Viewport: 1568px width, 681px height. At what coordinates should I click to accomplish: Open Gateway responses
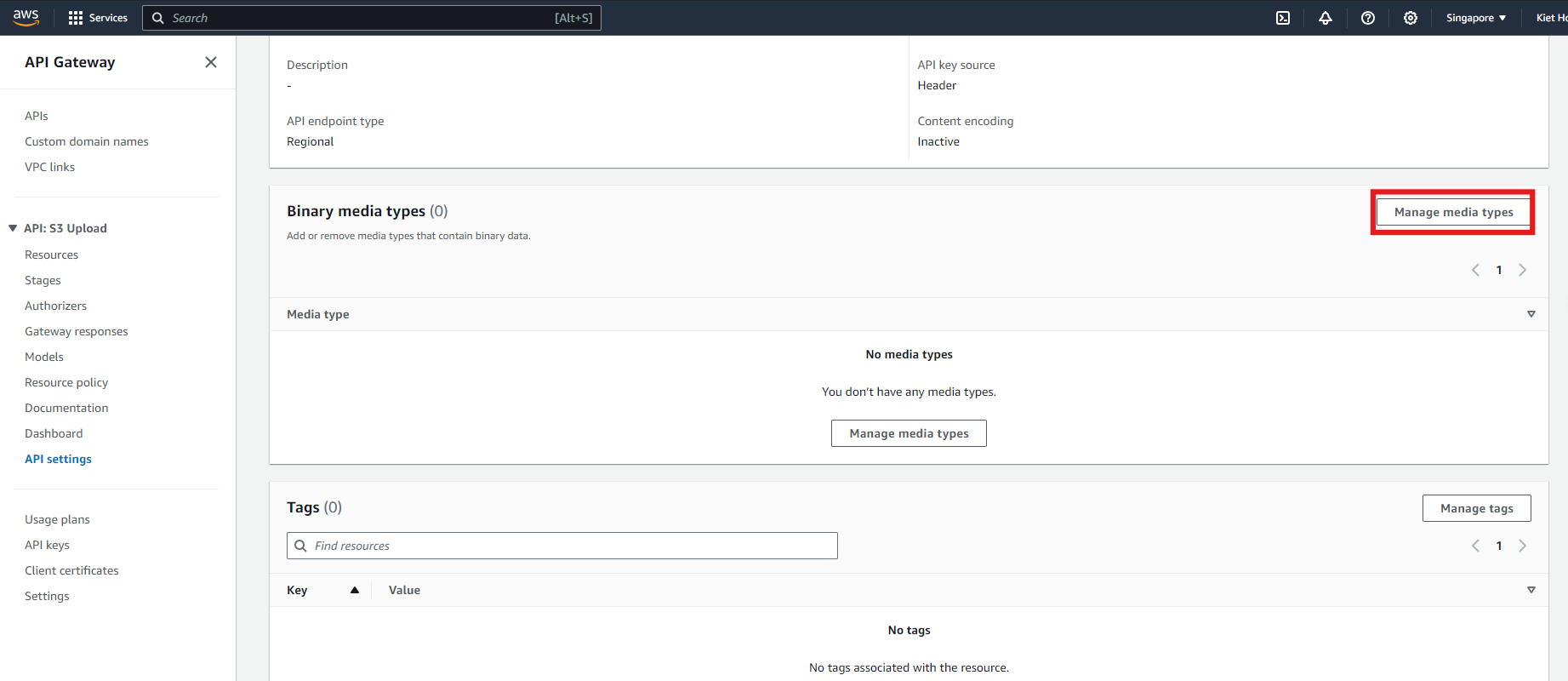(x=77, y=331)
